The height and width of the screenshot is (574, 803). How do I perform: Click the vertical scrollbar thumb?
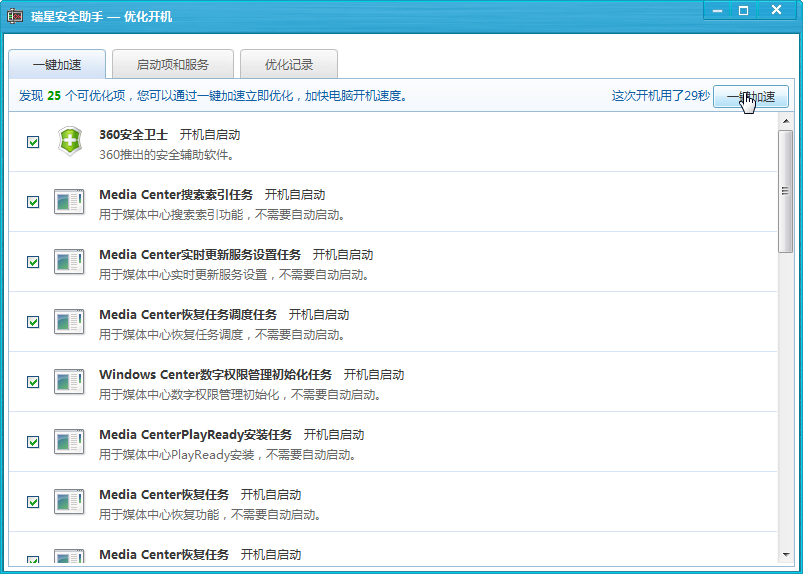click(x=786, y=190)
